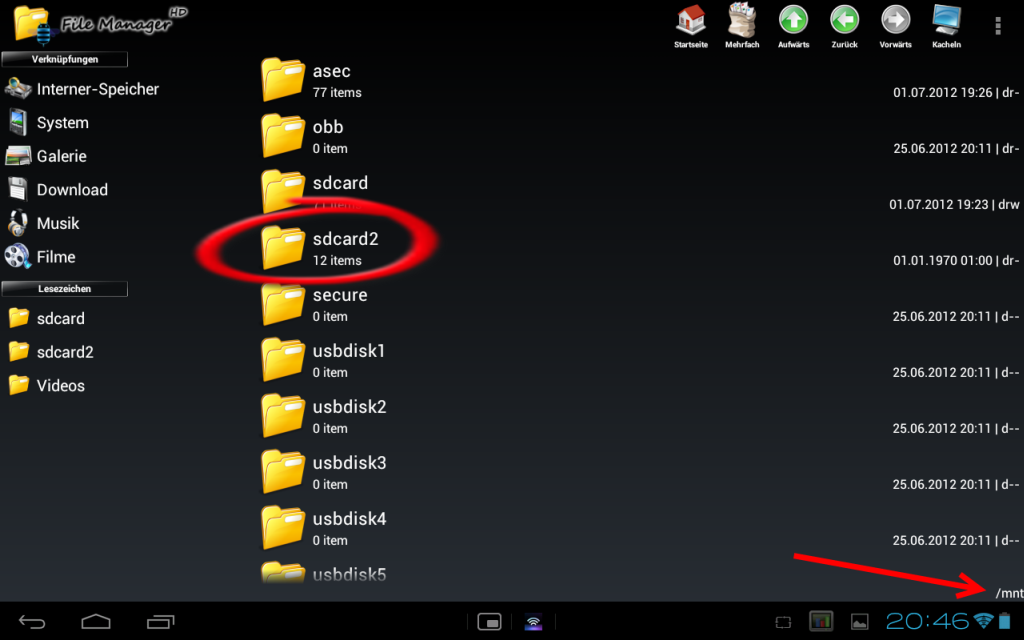
Task: Go up one level with Aufwärts
Action: 793,25
